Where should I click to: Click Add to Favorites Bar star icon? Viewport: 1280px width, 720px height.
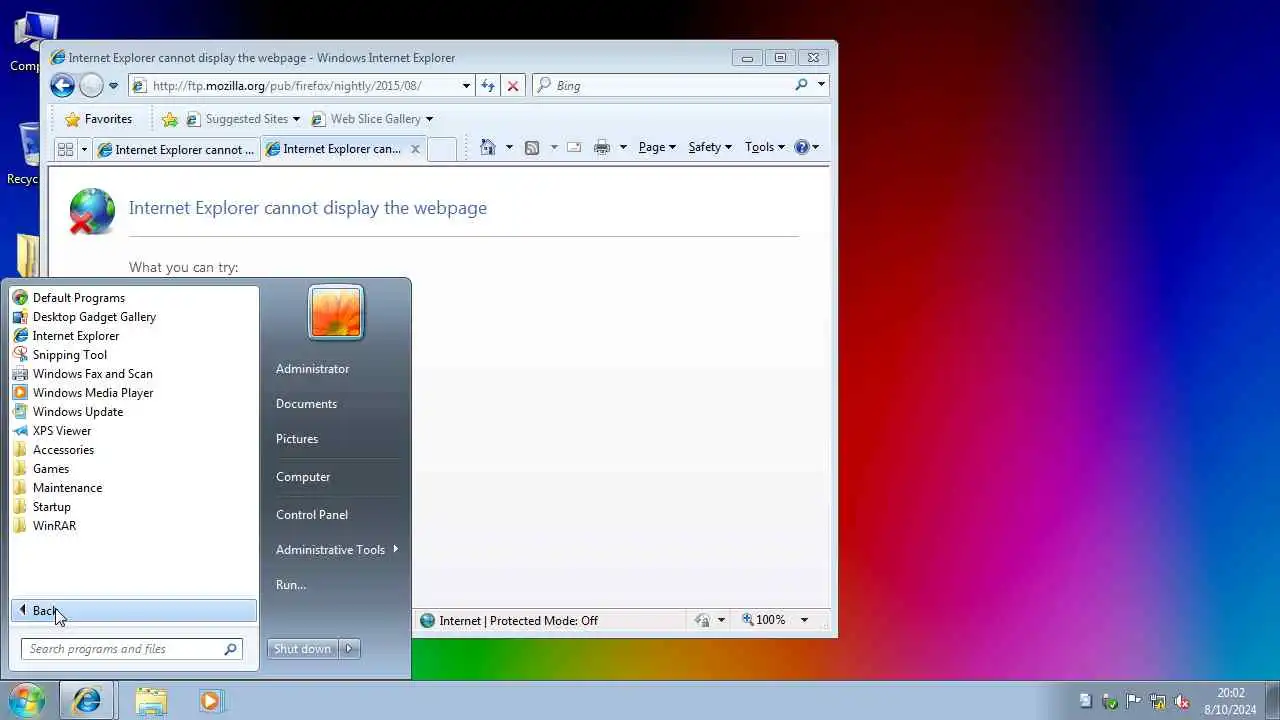click(x=170, y=119)
